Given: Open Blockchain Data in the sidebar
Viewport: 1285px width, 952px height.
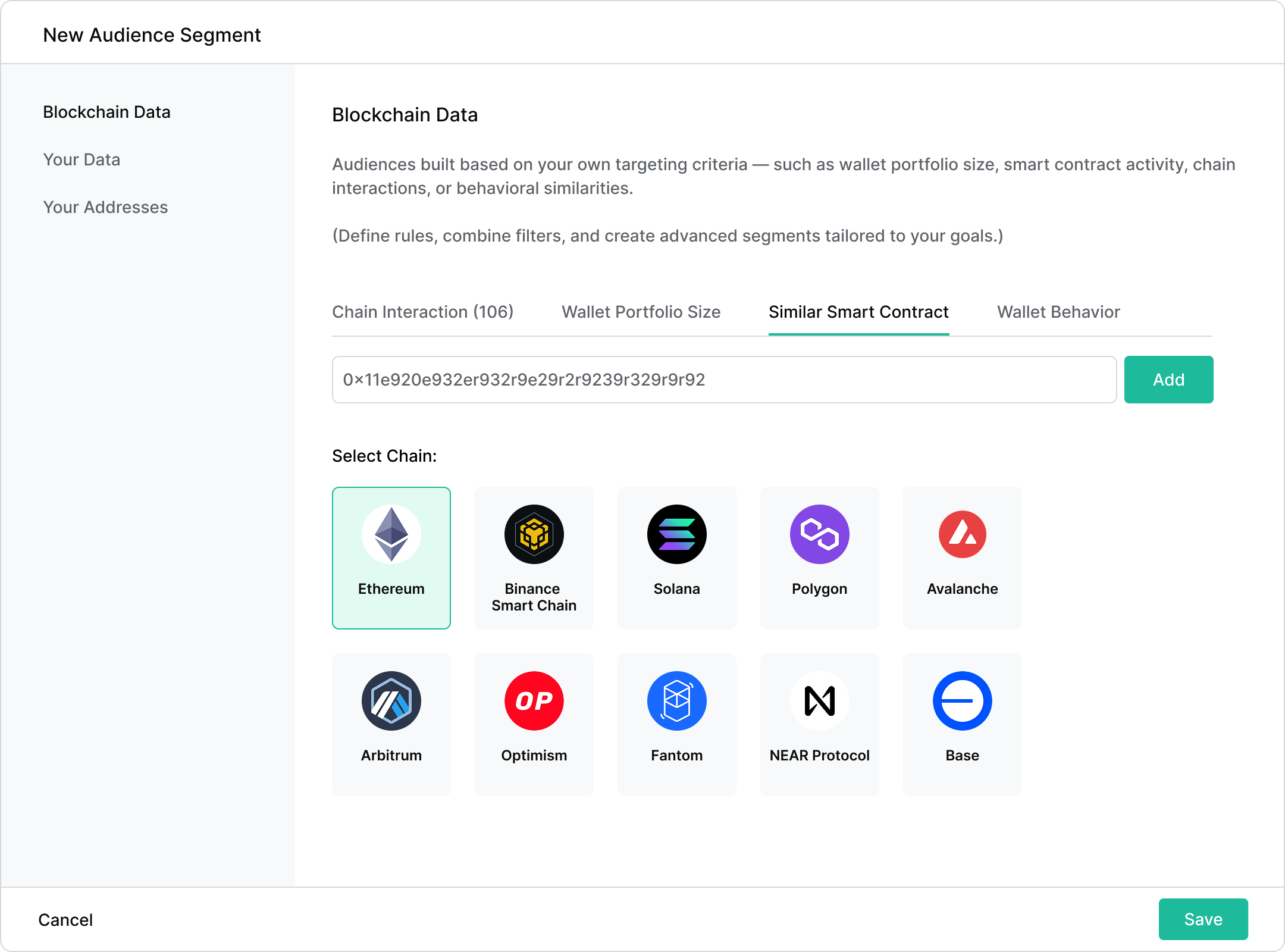Looking at the screenshot, I should click(x=106, y=112).
